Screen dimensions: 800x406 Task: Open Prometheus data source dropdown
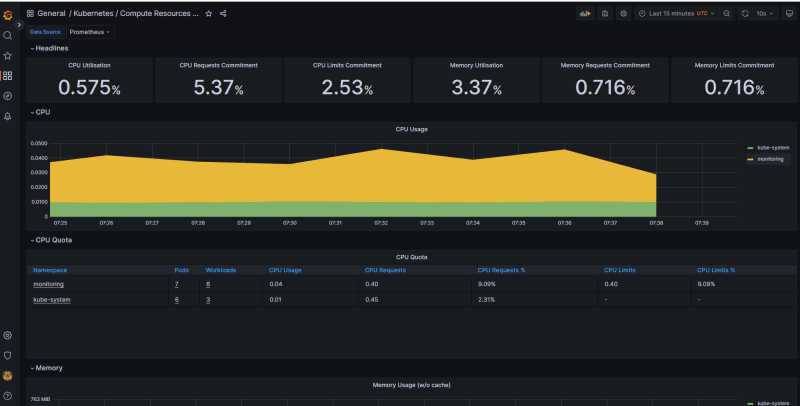[90, 32]
